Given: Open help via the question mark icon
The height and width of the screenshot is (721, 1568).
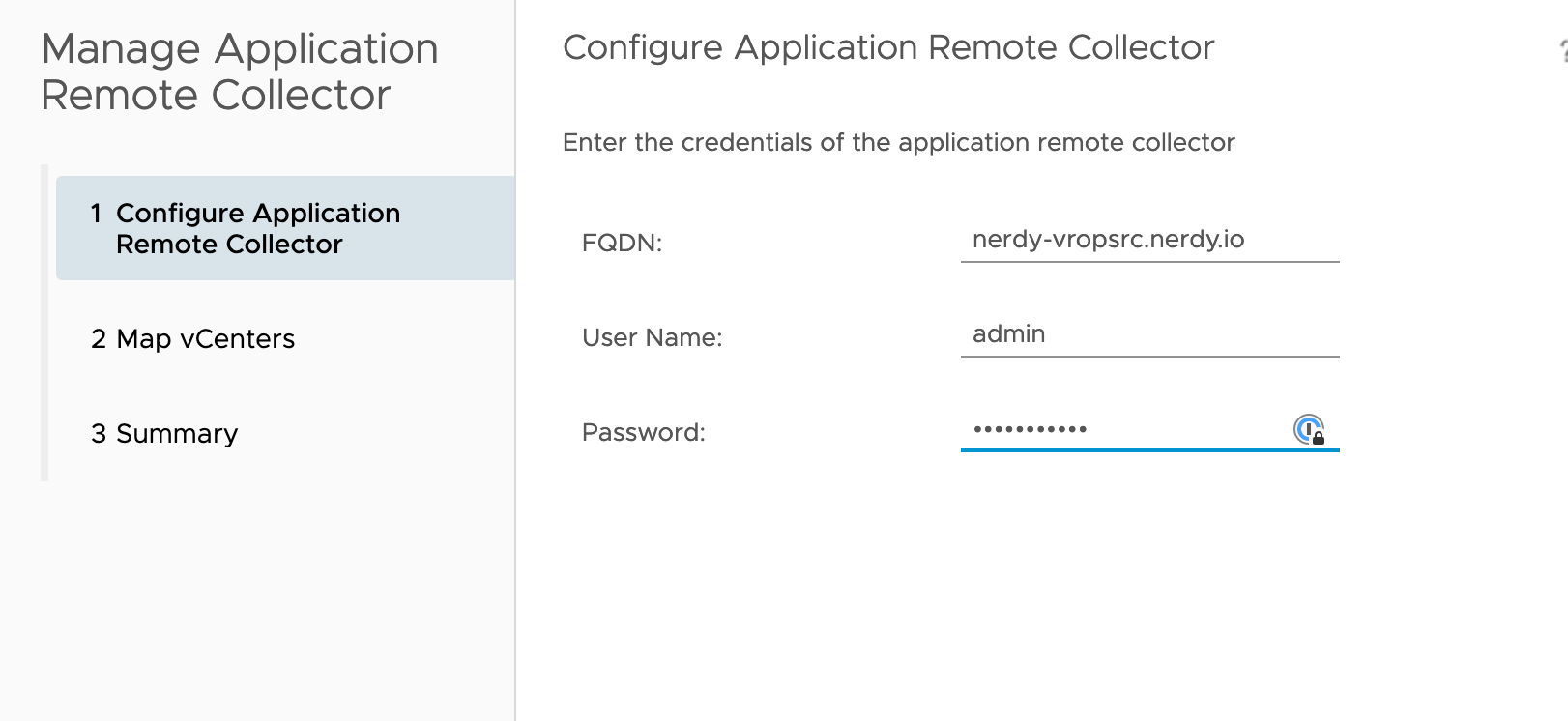Looking at the screenshot, I should [1563, 51].
